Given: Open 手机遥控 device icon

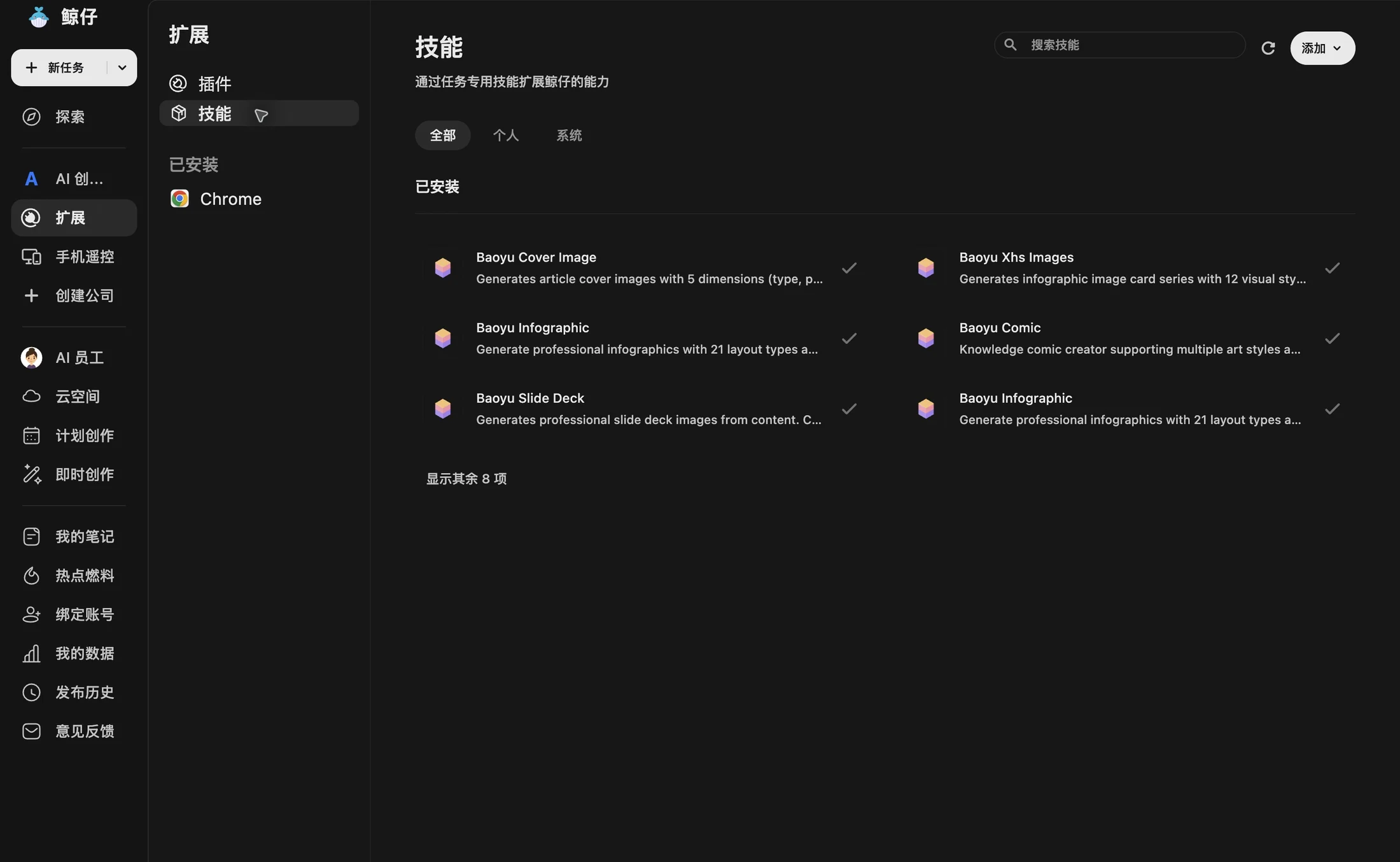Looking at the screenshot, I should pos(31,257).
